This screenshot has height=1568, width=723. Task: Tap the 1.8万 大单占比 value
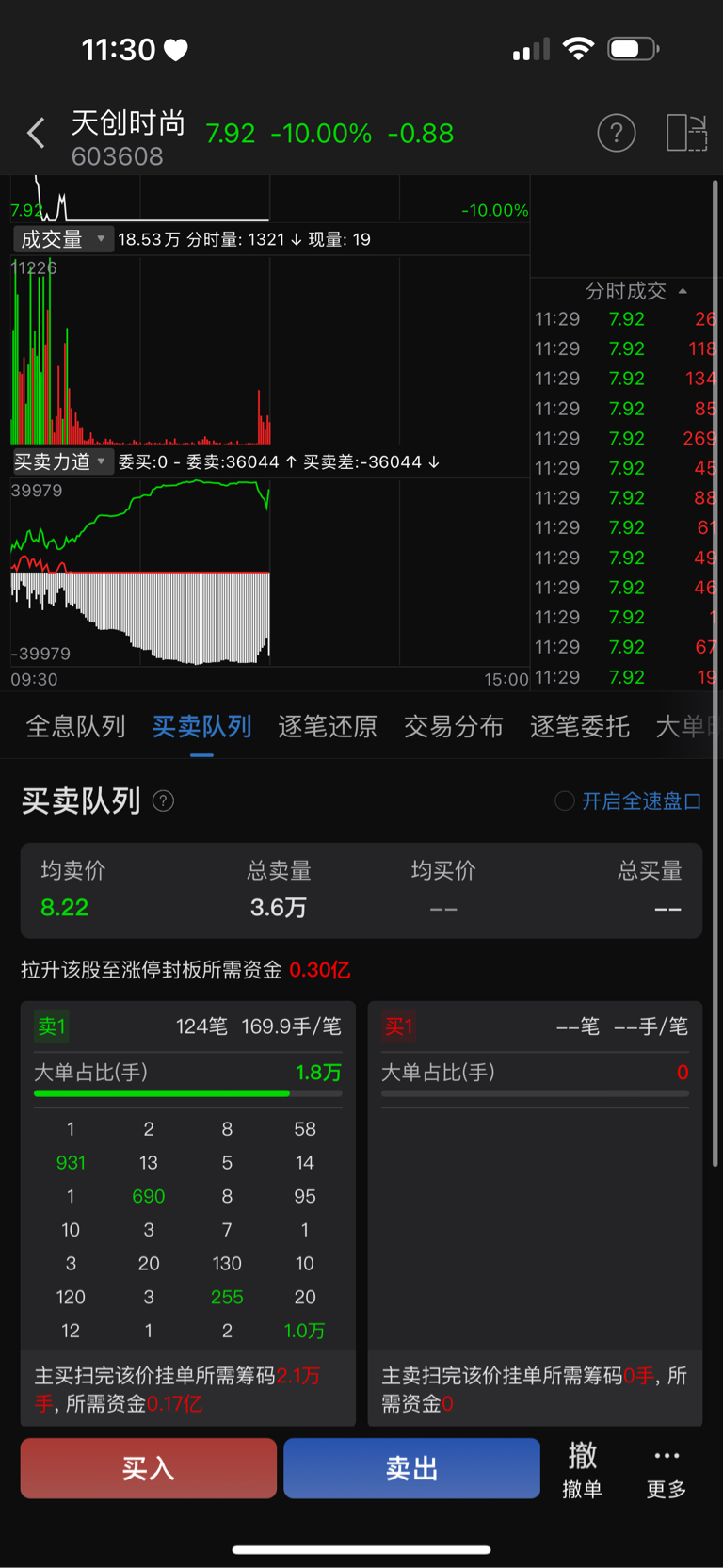(x=318, y=1073)
